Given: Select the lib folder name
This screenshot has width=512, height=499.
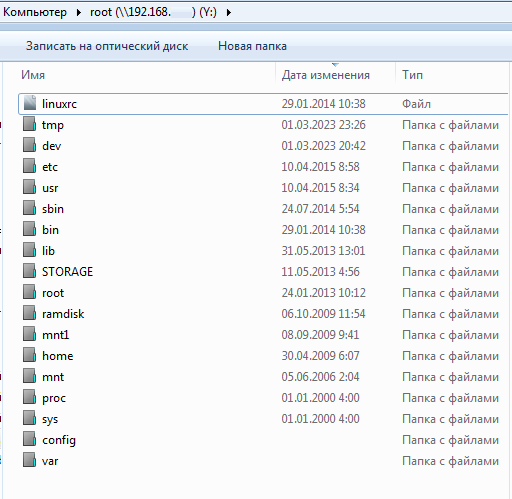Looking at the screenshot, I should (x=48, y=251).
